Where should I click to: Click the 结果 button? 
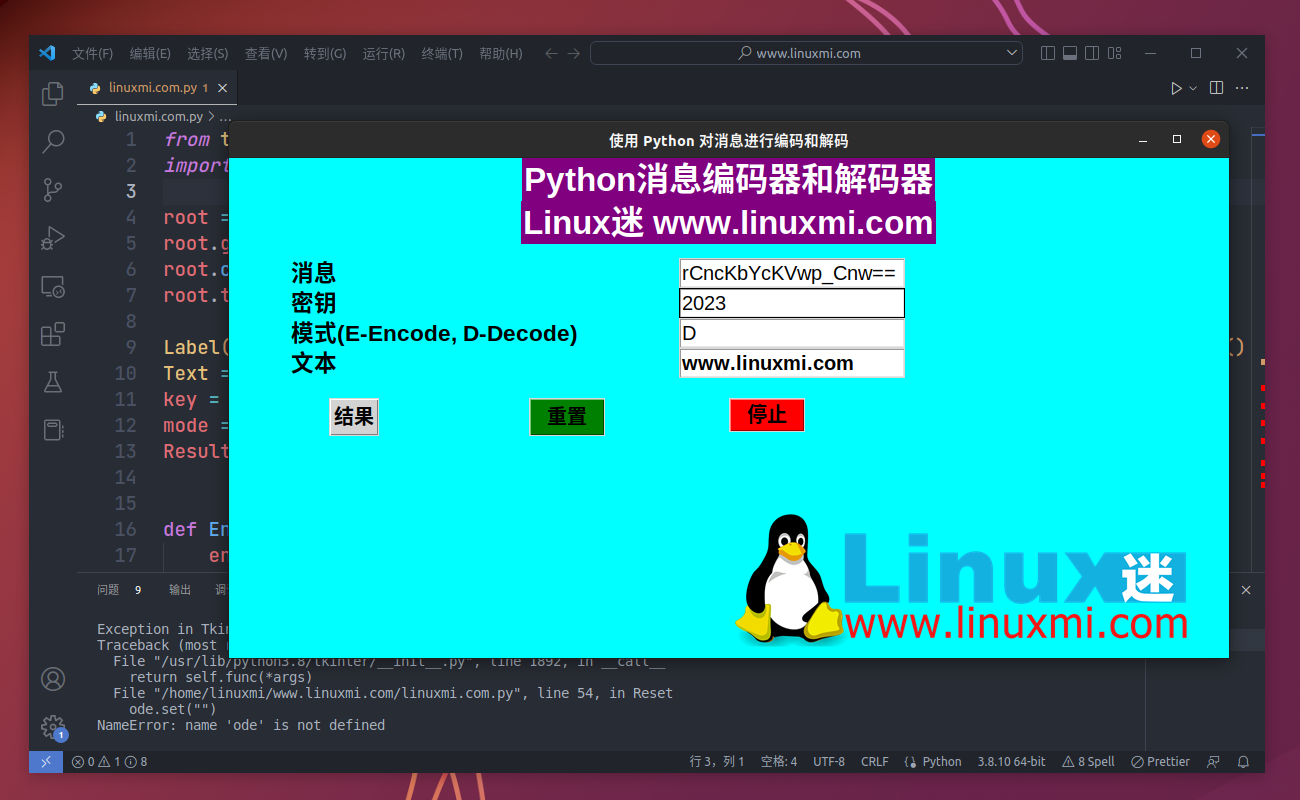(354, 416)
